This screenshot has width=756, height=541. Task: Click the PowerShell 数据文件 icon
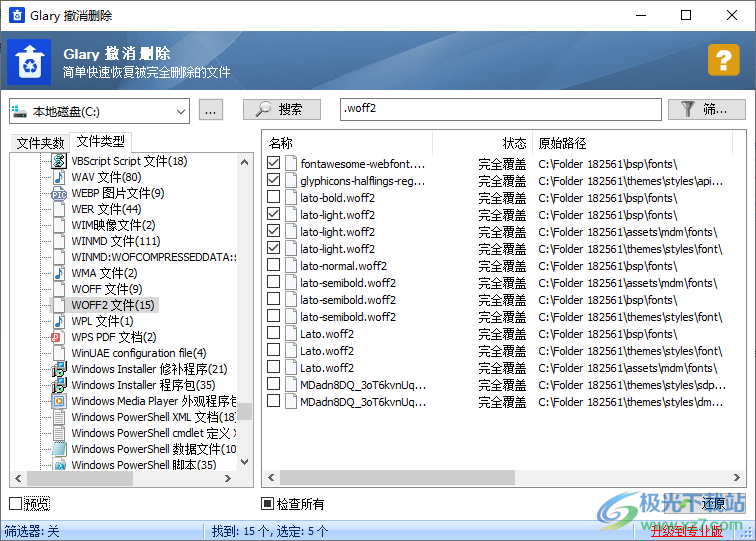coord(59,448)
